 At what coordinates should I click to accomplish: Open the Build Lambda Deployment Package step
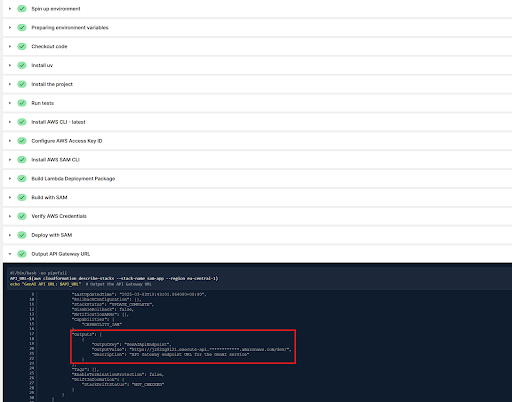(73, 179)
